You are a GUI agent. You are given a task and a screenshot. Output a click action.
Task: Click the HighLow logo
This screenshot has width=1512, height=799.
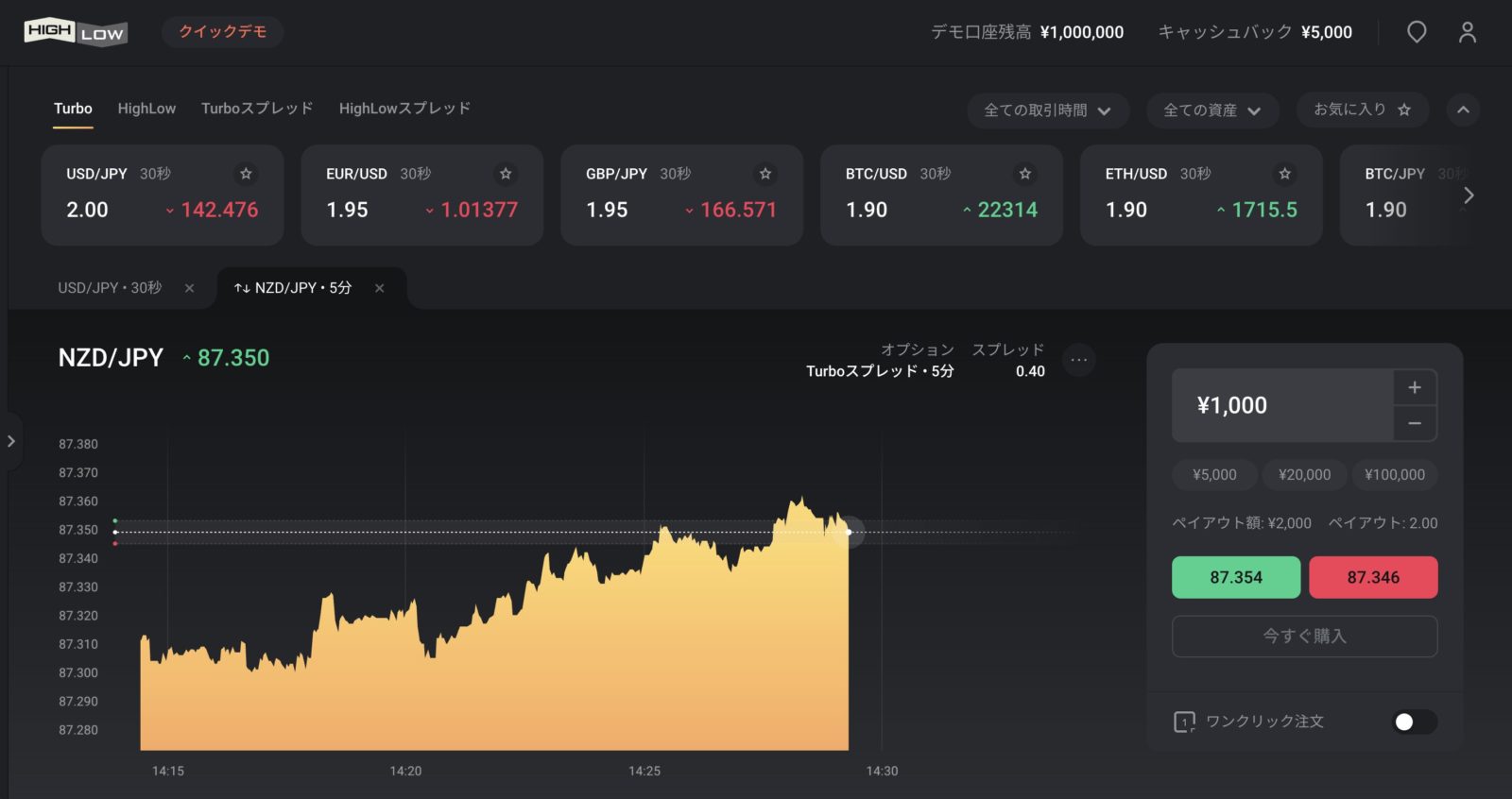click(x=76, y=32)
